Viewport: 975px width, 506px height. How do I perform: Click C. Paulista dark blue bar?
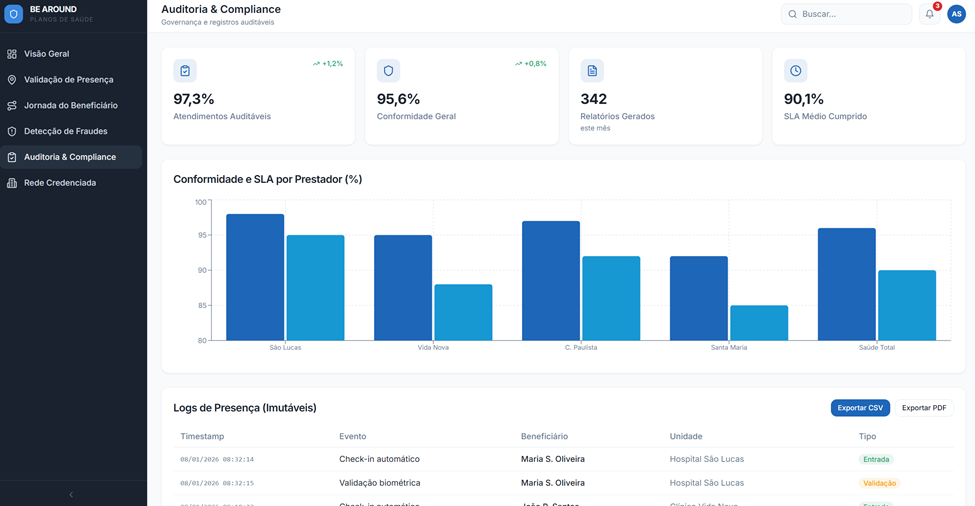coord(551,280)
